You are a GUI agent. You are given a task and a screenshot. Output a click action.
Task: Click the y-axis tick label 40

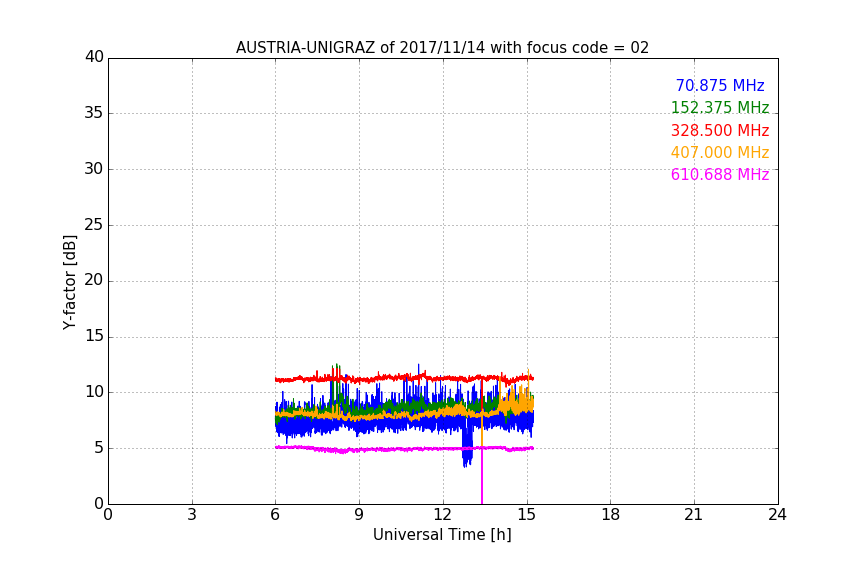coord(94,57)
